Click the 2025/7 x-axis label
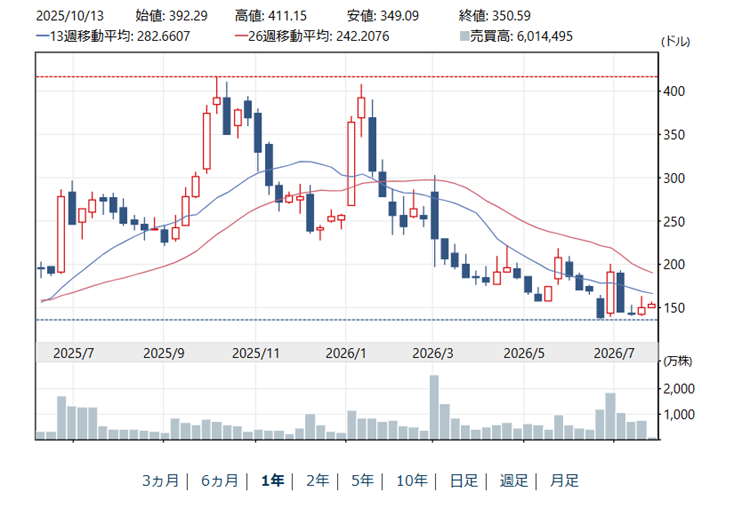The image size is (734, 516). [73, 353]
